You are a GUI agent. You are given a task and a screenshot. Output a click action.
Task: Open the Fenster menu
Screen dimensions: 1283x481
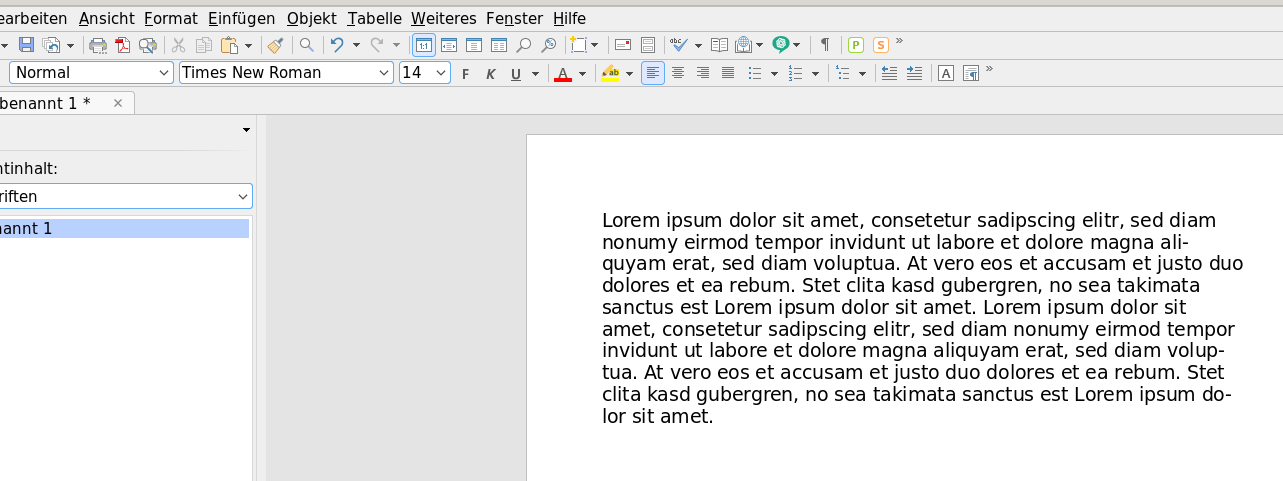[514, 18]
